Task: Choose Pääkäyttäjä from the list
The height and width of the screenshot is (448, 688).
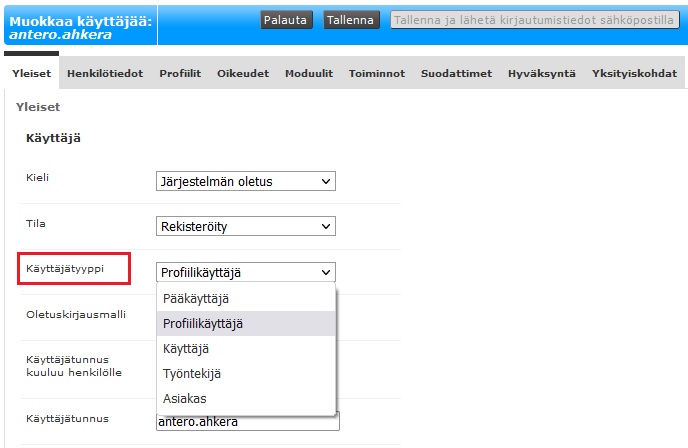Action: coord(197,298)
